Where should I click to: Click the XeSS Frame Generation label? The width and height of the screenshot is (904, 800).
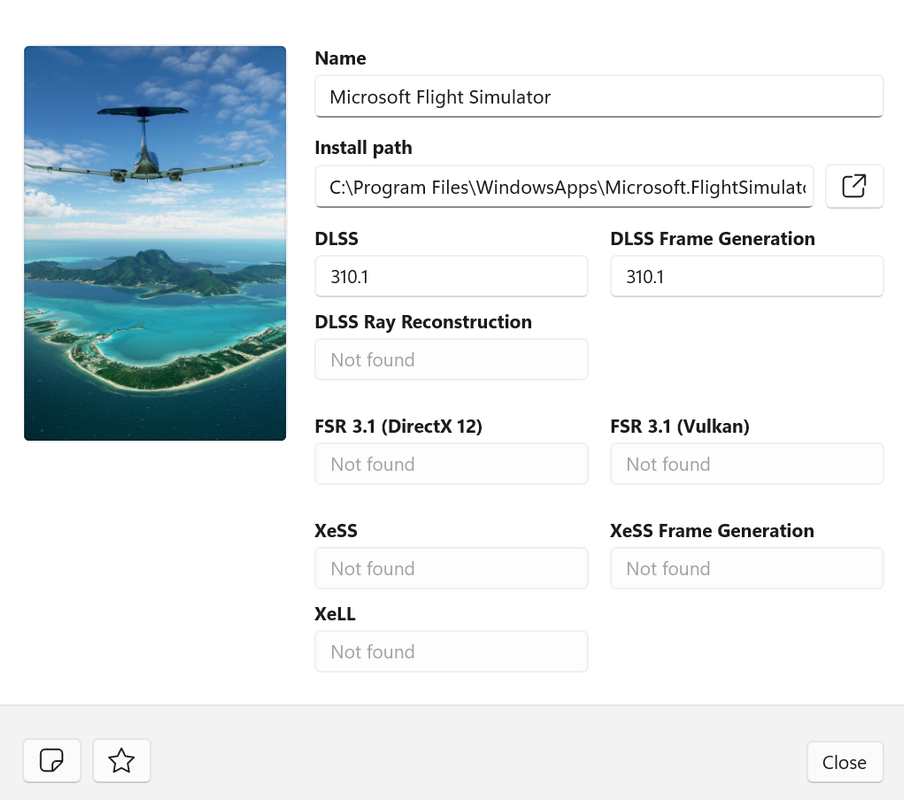click(x=712, y=531)
